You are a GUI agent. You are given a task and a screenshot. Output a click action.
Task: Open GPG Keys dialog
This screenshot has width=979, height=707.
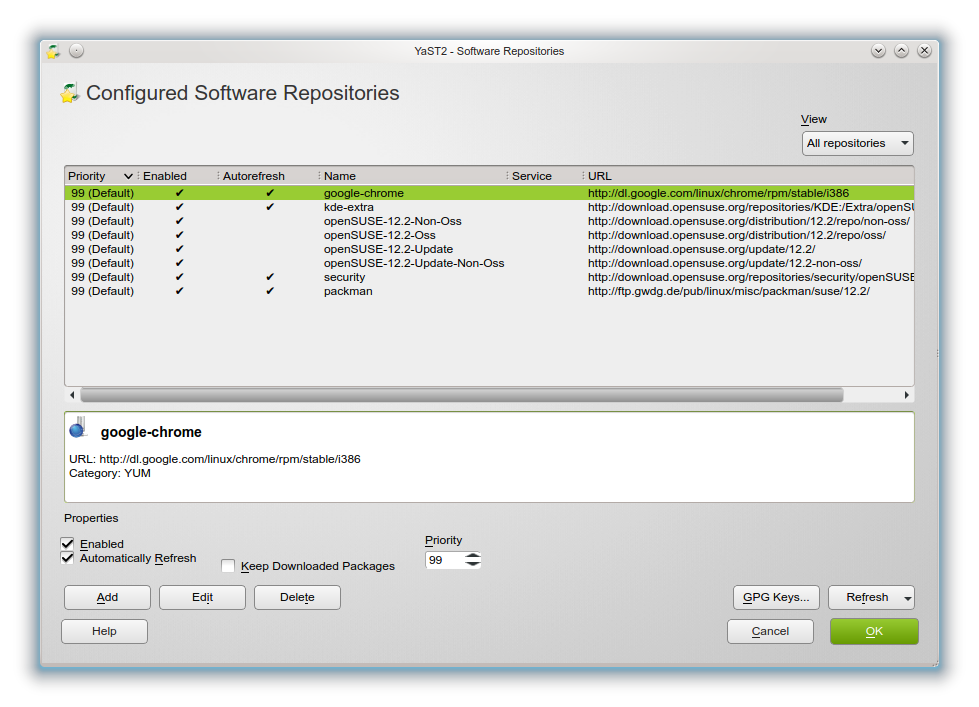coord(776,597)
